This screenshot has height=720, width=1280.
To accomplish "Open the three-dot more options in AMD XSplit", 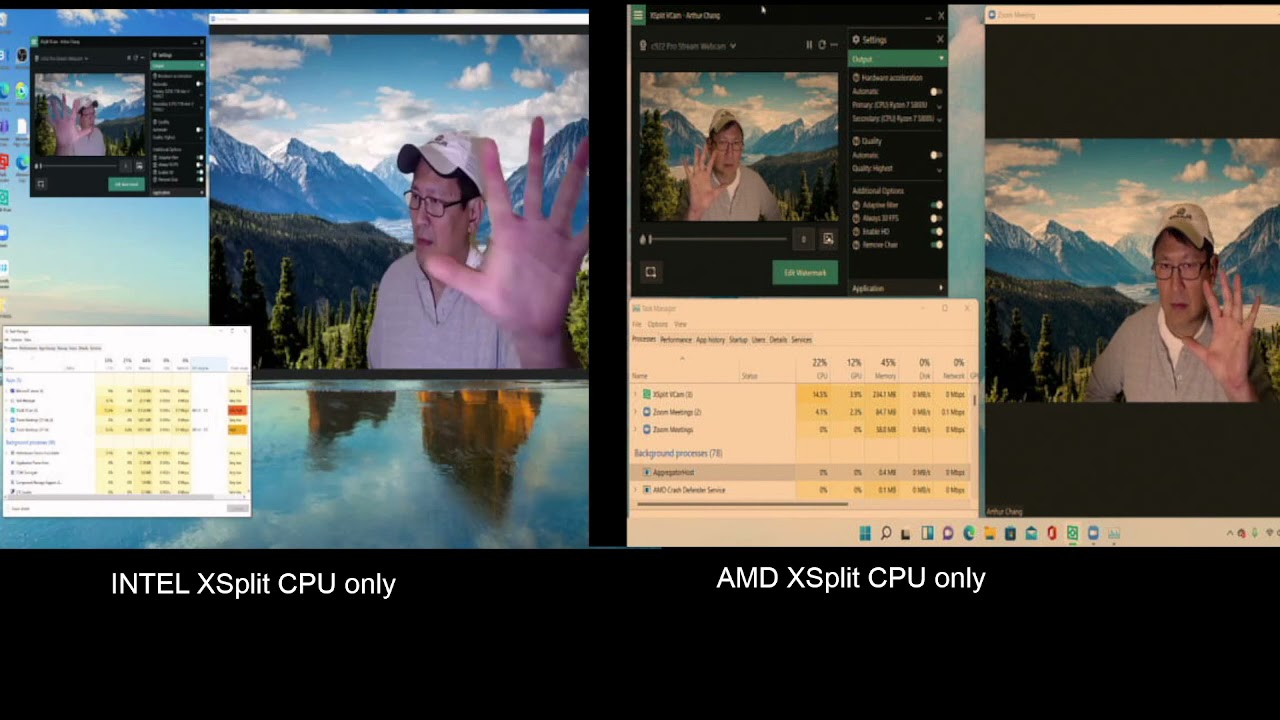I will pos(834,45).
